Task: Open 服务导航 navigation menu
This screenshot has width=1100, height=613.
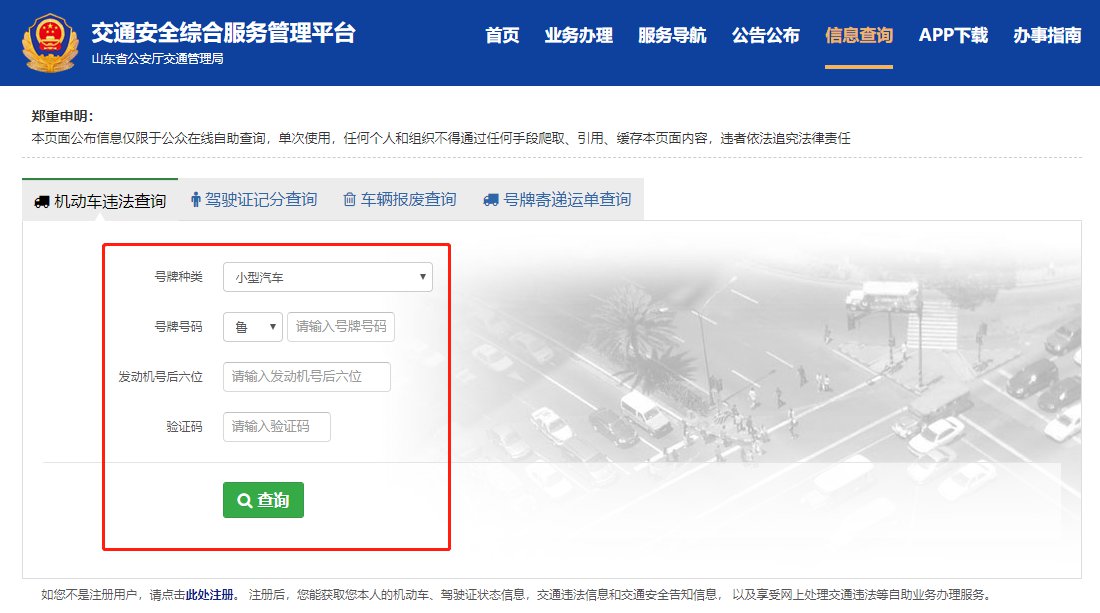Action: (x=672, y=35)
